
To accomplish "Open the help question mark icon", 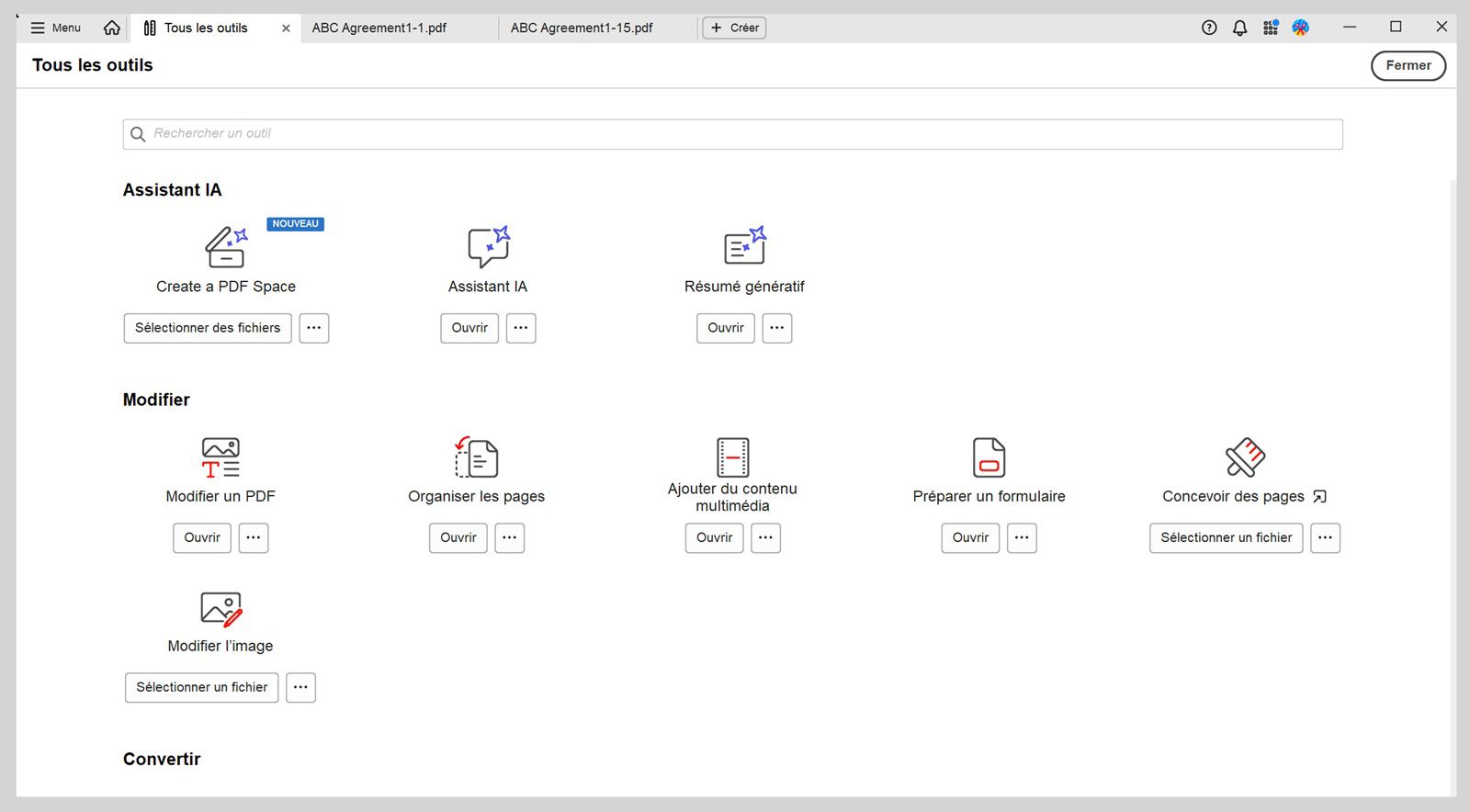I will pos(1209,28).
